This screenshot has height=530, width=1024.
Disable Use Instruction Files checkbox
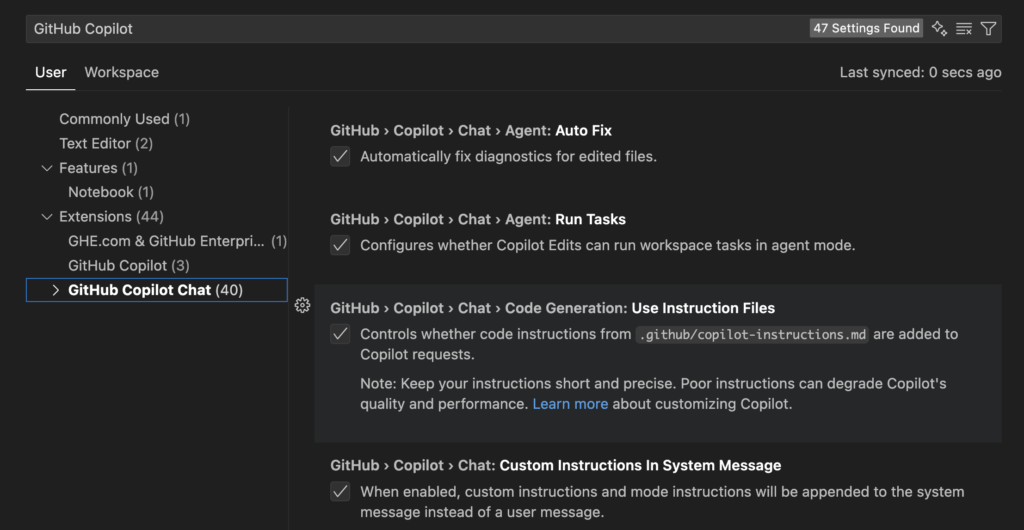[340, 334]
